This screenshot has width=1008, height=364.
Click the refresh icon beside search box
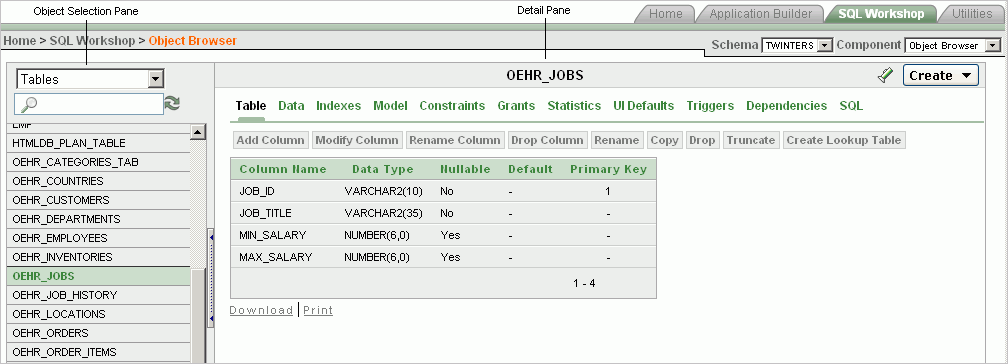coord(172,104)
